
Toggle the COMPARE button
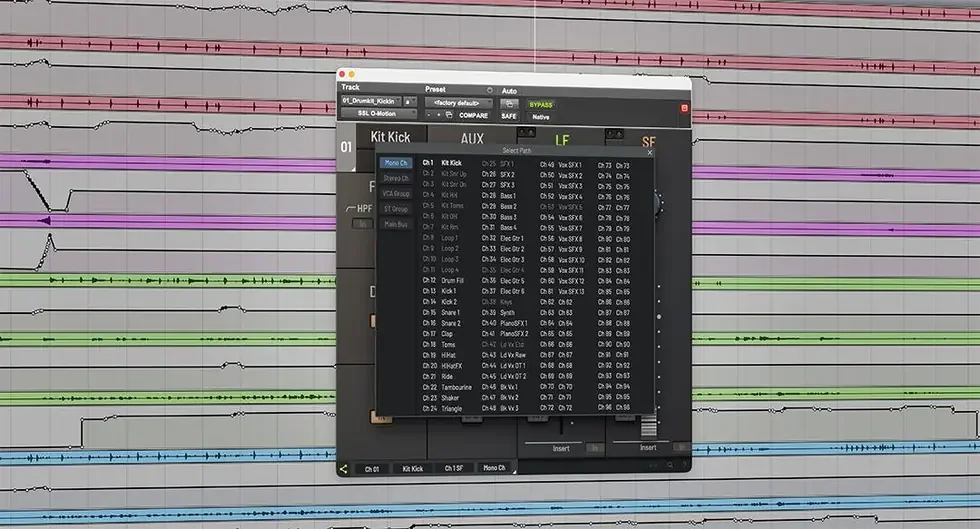click(x=473, y=116)
